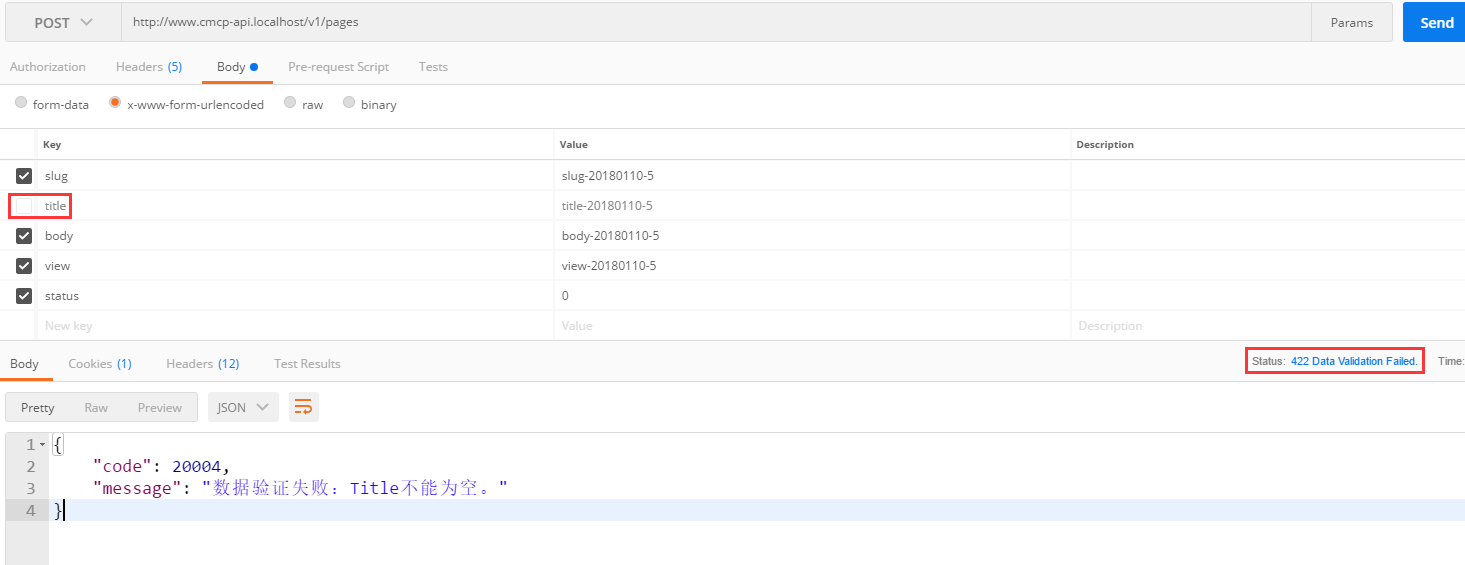
Task: View the Test Results tab
Action: pos(307,364)
